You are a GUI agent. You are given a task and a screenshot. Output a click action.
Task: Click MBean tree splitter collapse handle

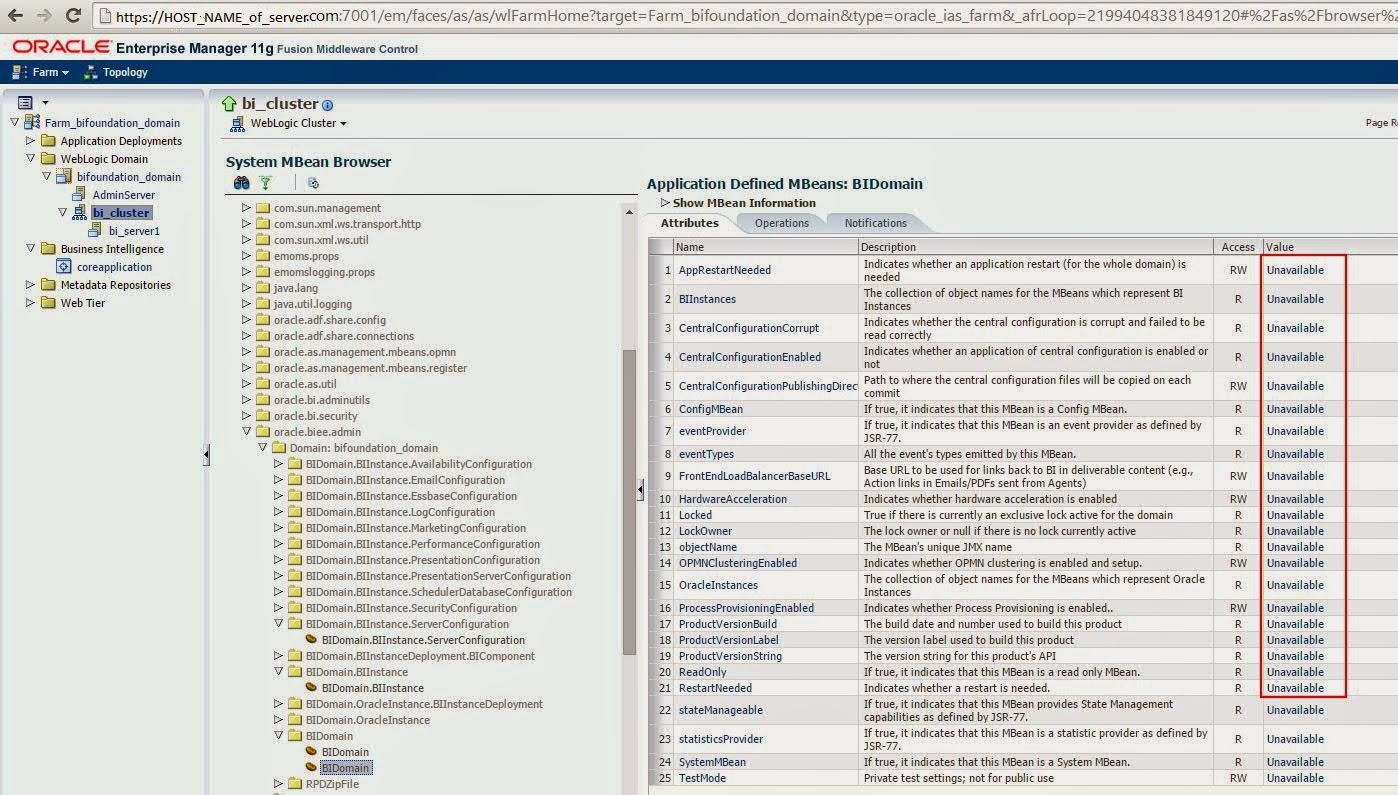641,489
